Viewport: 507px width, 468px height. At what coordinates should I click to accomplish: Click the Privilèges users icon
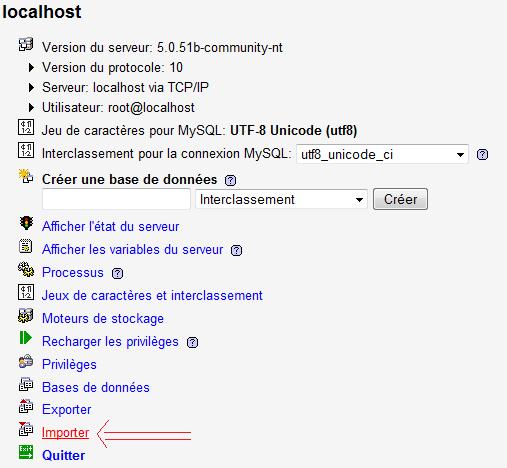(x=26, y=361)
